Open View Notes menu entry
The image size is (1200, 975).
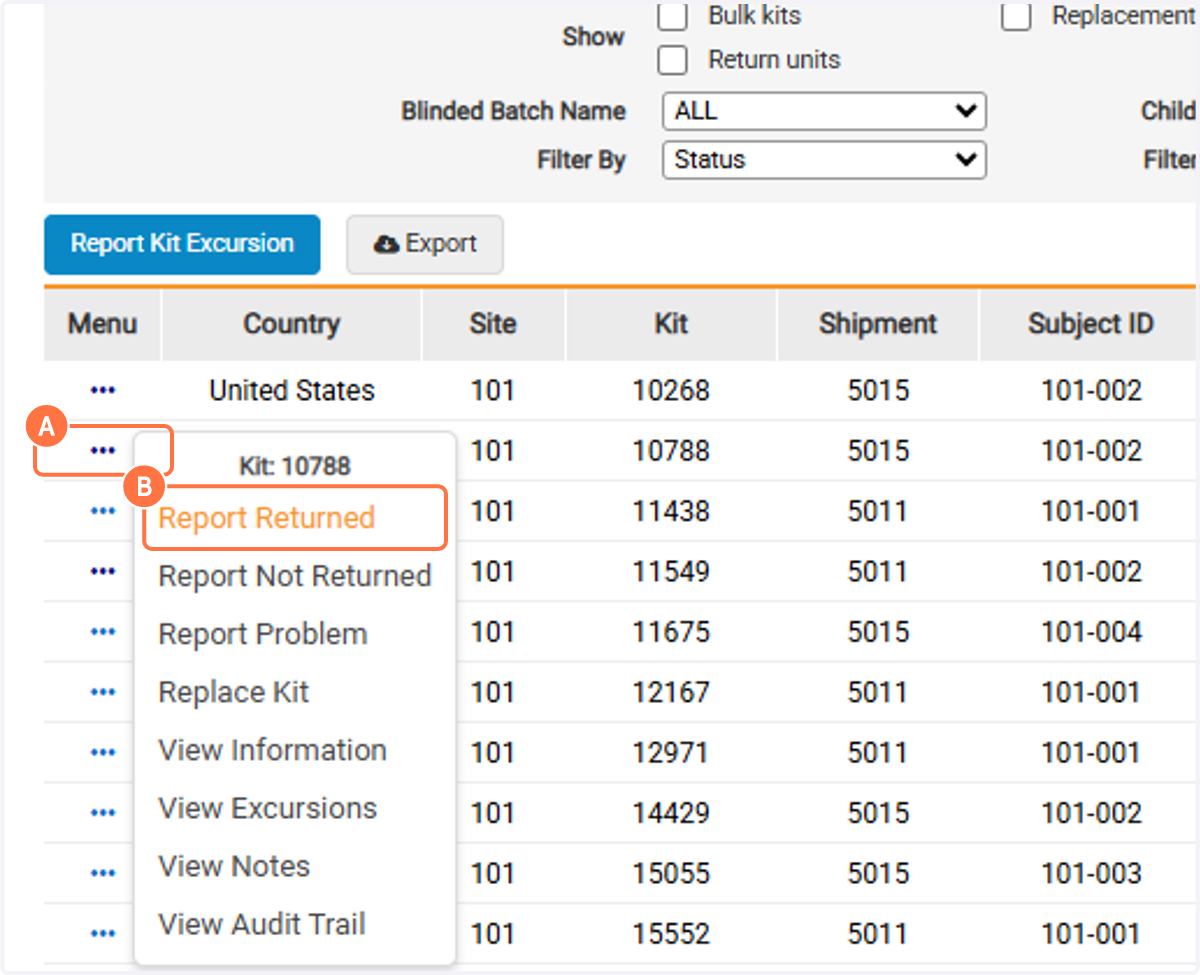234,866
